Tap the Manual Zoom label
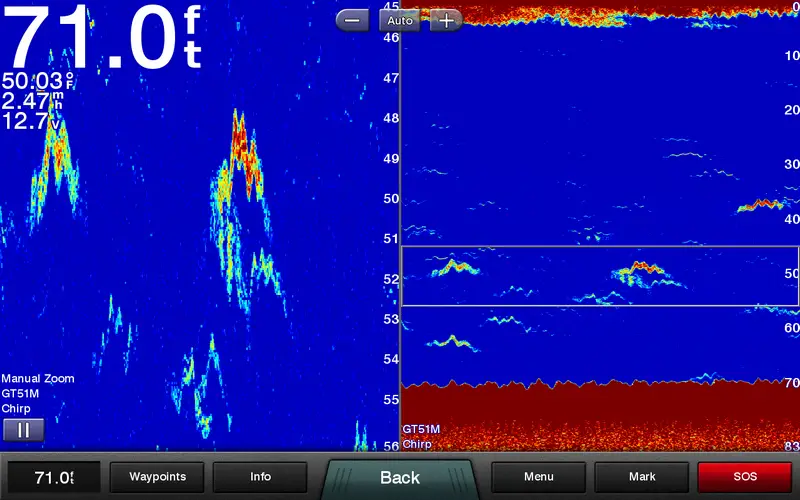The height and width of the screenshot is (500, 800). click(37, 379)
